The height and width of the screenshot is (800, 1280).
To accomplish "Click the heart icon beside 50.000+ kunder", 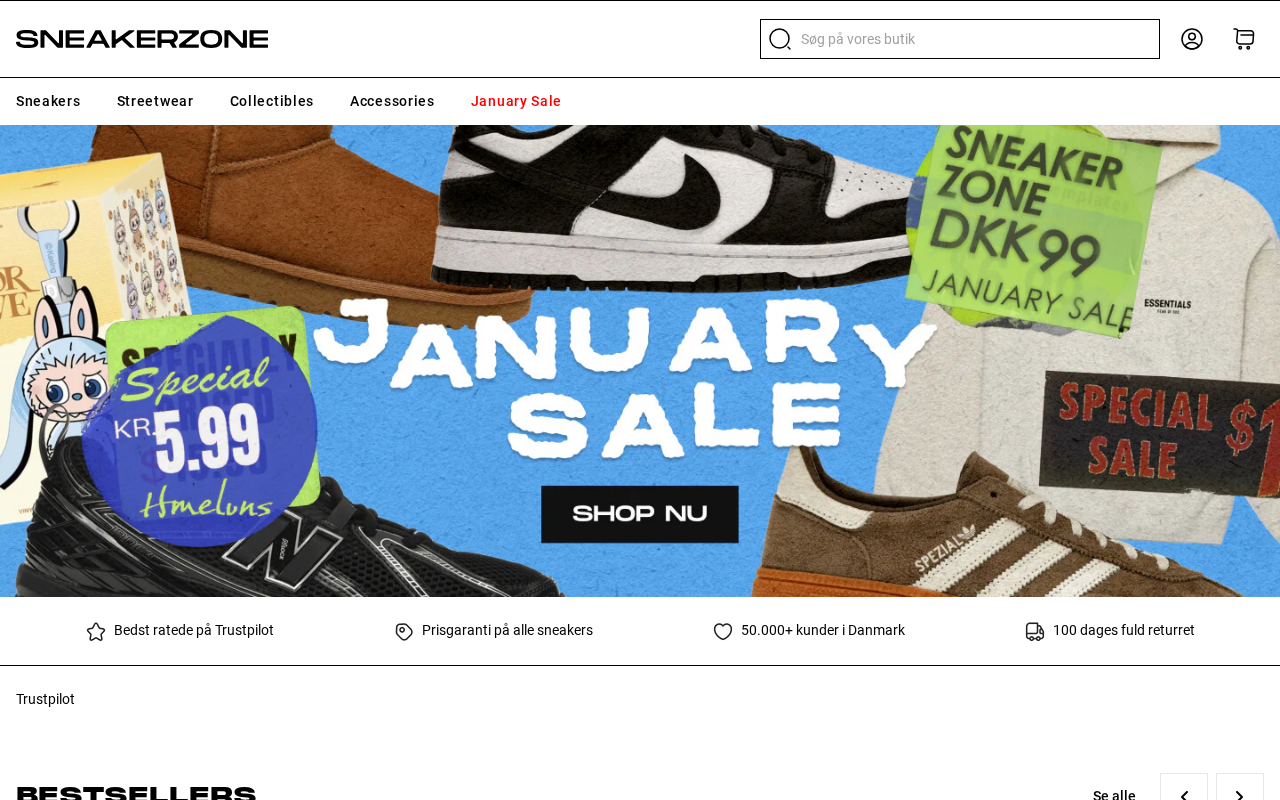I will [723, 631].
